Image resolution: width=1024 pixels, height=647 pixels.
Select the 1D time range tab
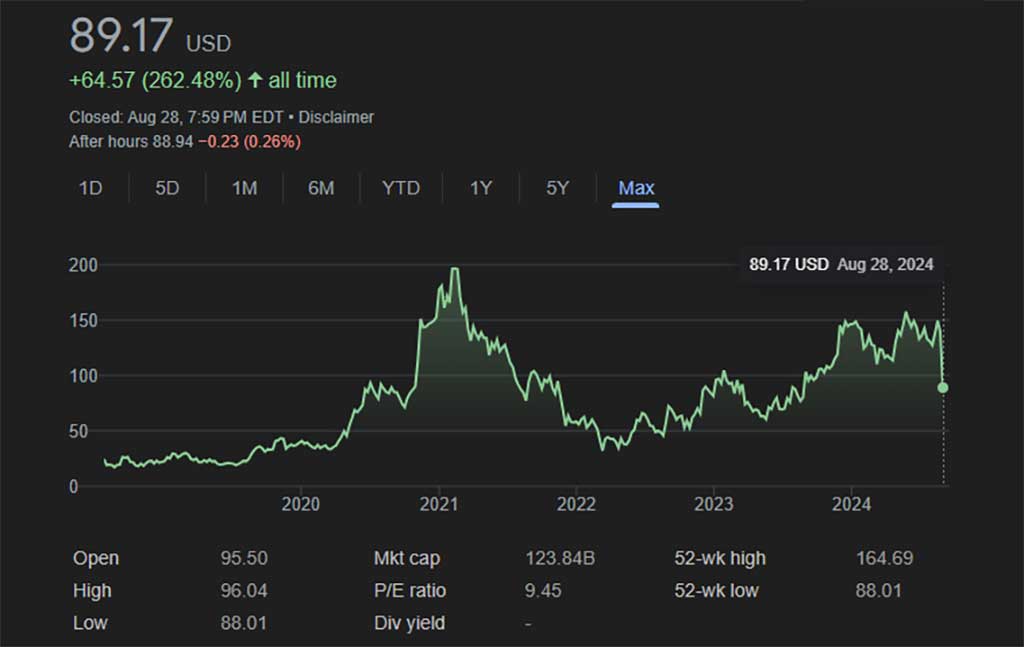[x=91, y=189]
